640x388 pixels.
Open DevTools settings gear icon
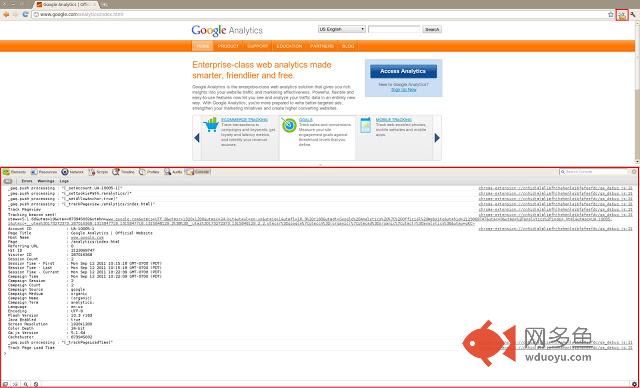coord(634,384)
